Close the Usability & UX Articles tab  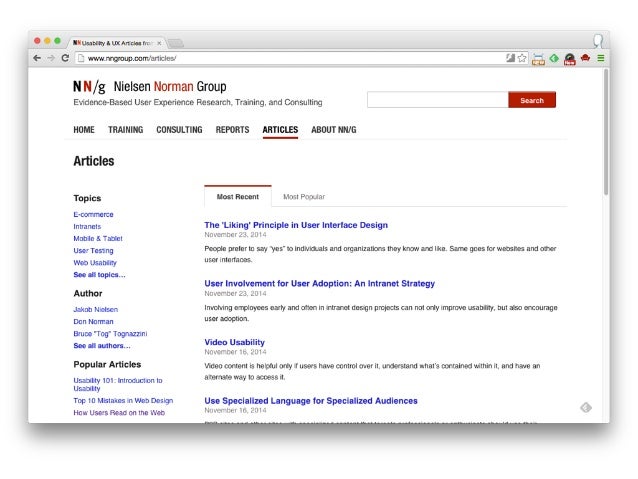(159, 43)
